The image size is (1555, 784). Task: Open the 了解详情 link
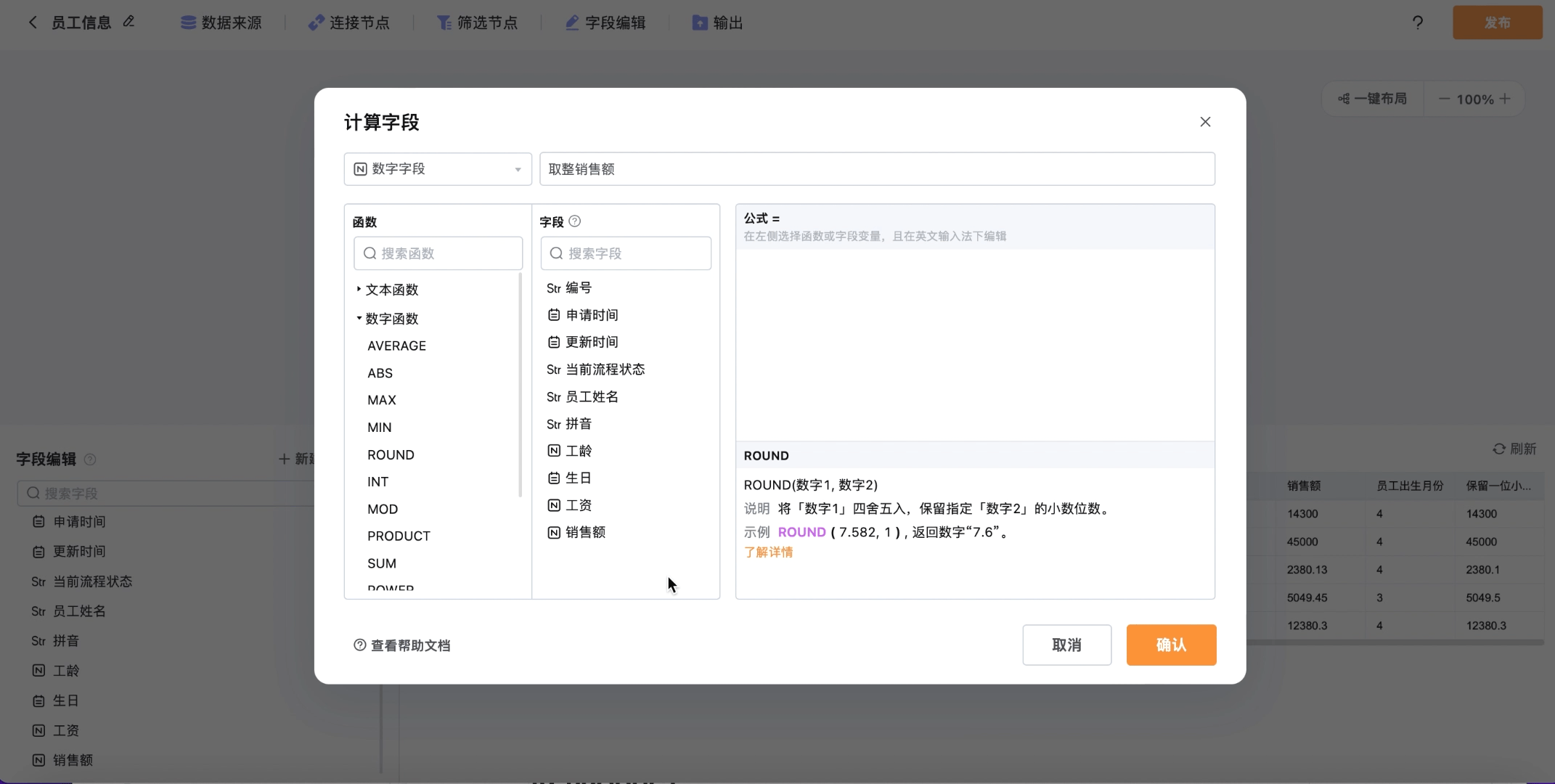coord(768,552)
